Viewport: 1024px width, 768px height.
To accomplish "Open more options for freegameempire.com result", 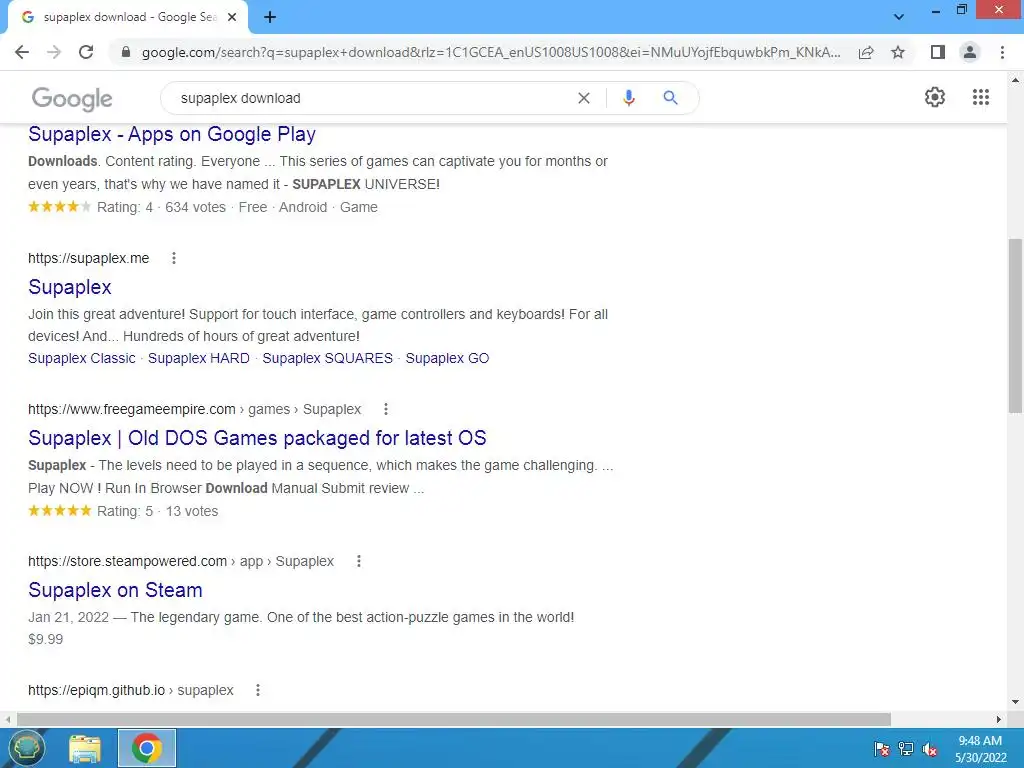I will [x=386, y=409].
